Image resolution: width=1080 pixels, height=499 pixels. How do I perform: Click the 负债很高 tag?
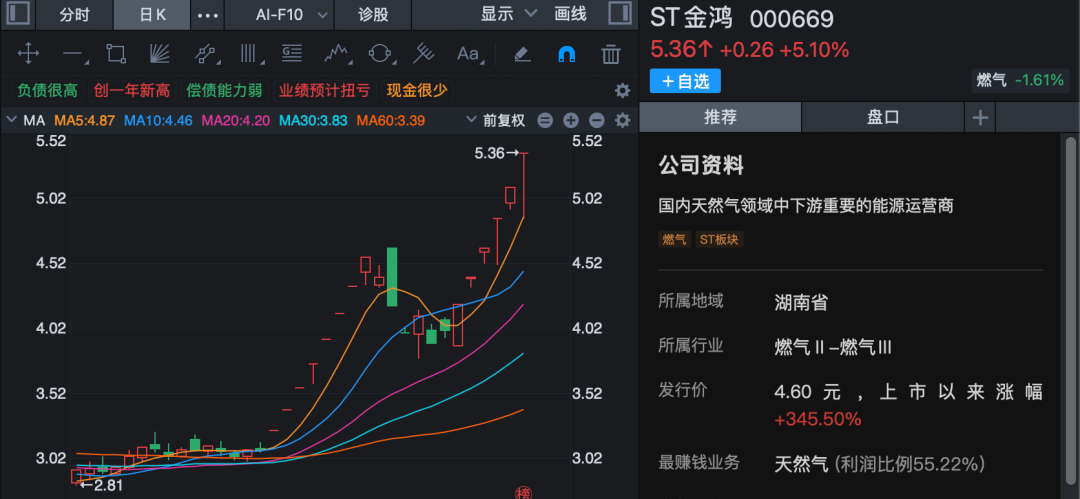[x=47, y=90]
